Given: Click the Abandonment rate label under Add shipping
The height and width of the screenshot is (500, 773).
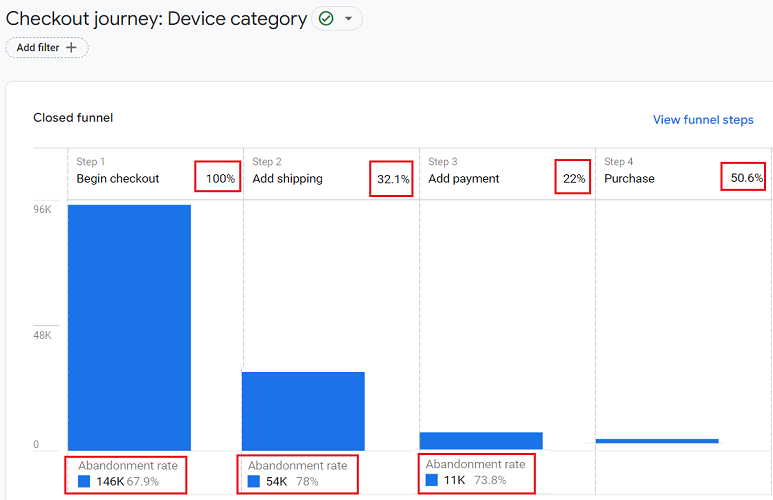Looking at the screenshot, I should tap(298, 465).
